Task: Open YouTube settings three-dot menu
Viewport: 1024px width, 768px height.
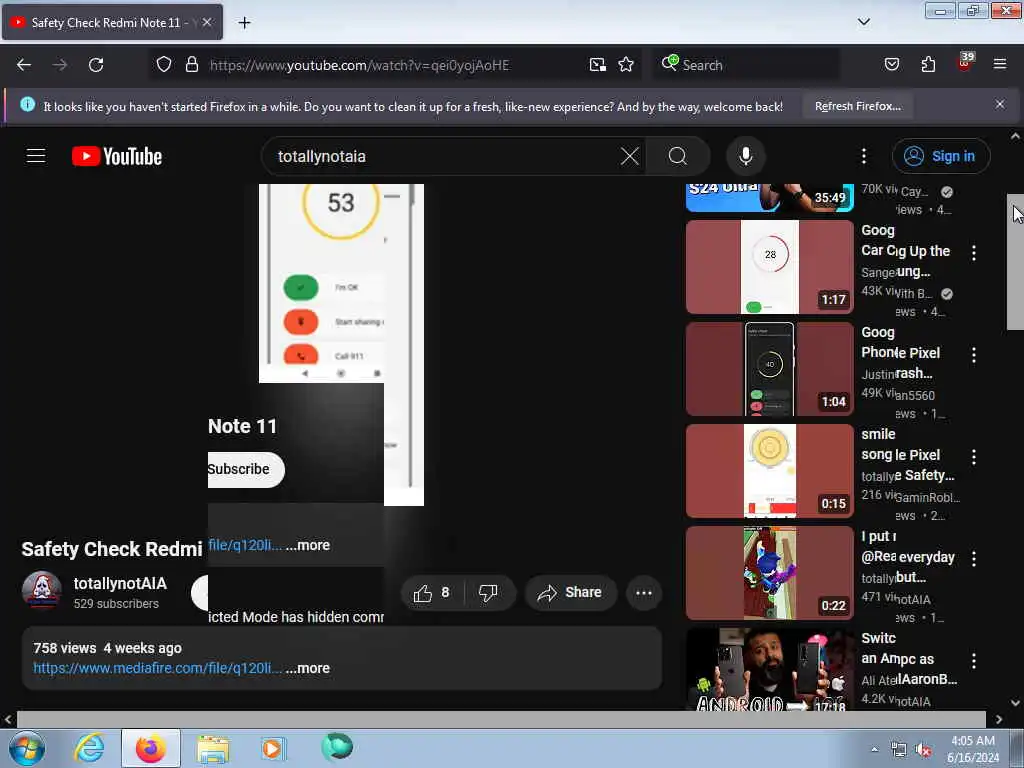Action: click(x=863, y=156)
